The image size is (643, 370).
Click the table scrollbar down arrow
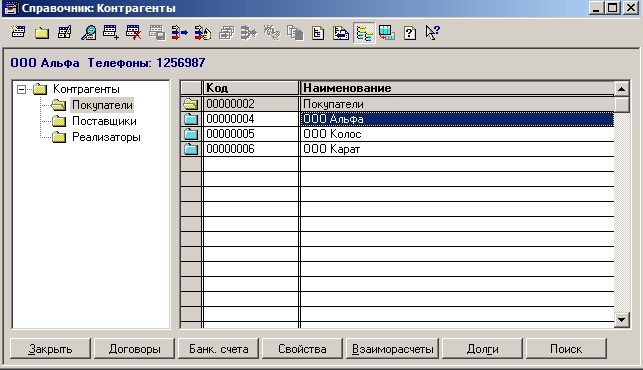coord(622,320)
